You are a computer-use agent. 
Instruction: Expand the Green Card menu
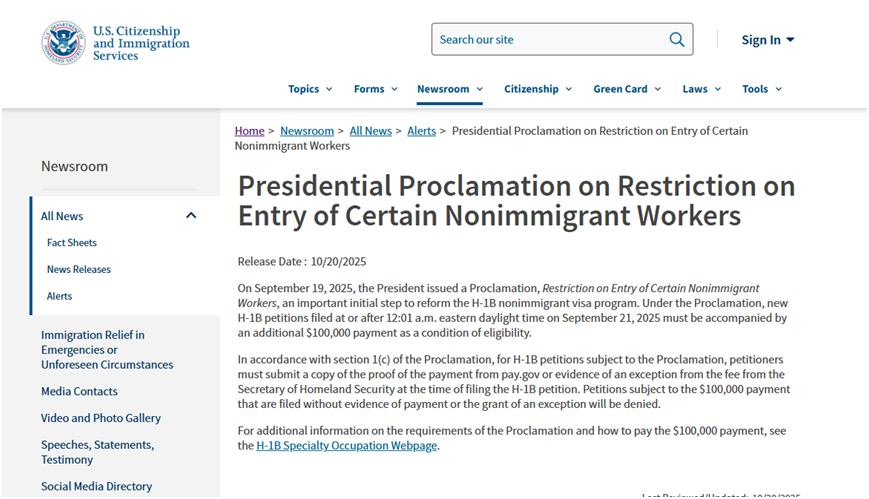click(627, 89)
